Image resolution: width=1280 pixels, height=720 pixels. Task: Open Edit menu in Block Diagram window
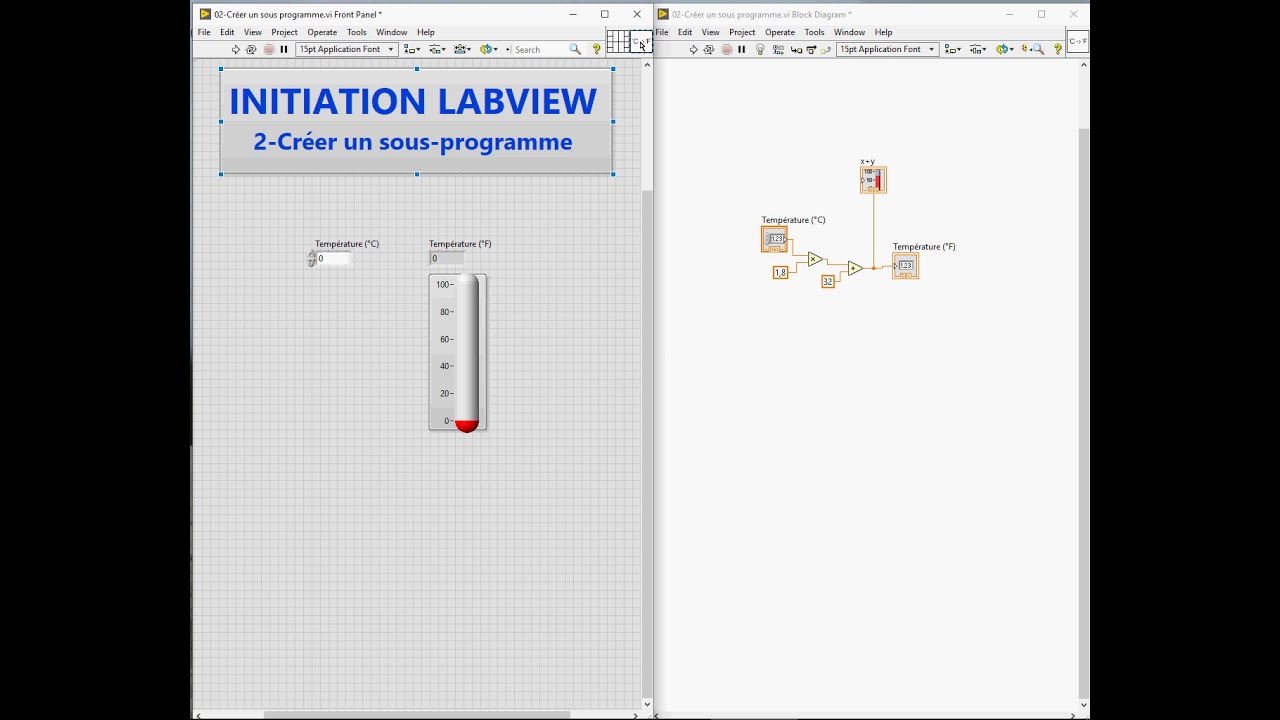tap(685, 32)
